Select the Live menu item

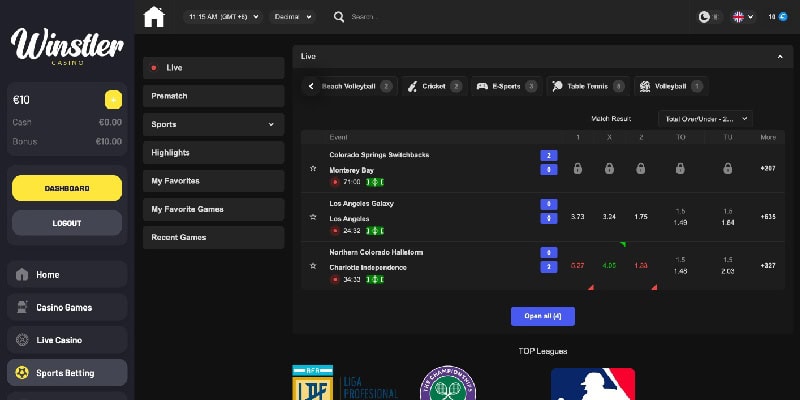[x=213, y=68]
